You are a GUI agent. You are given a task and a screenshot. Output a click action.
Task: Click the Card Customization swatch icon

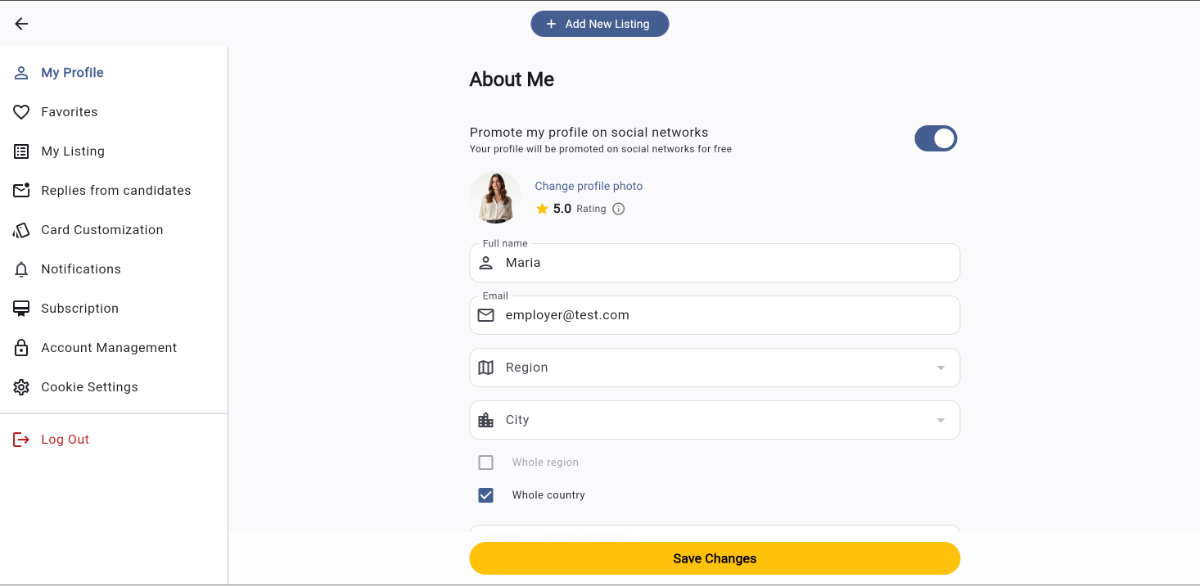[21, 230]
